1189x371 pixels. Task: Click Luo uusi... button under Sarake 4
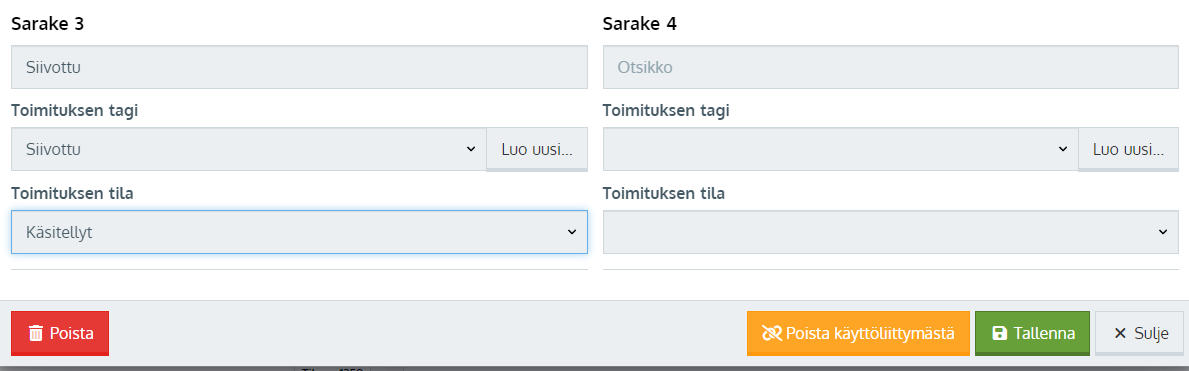coord(1128,149)
